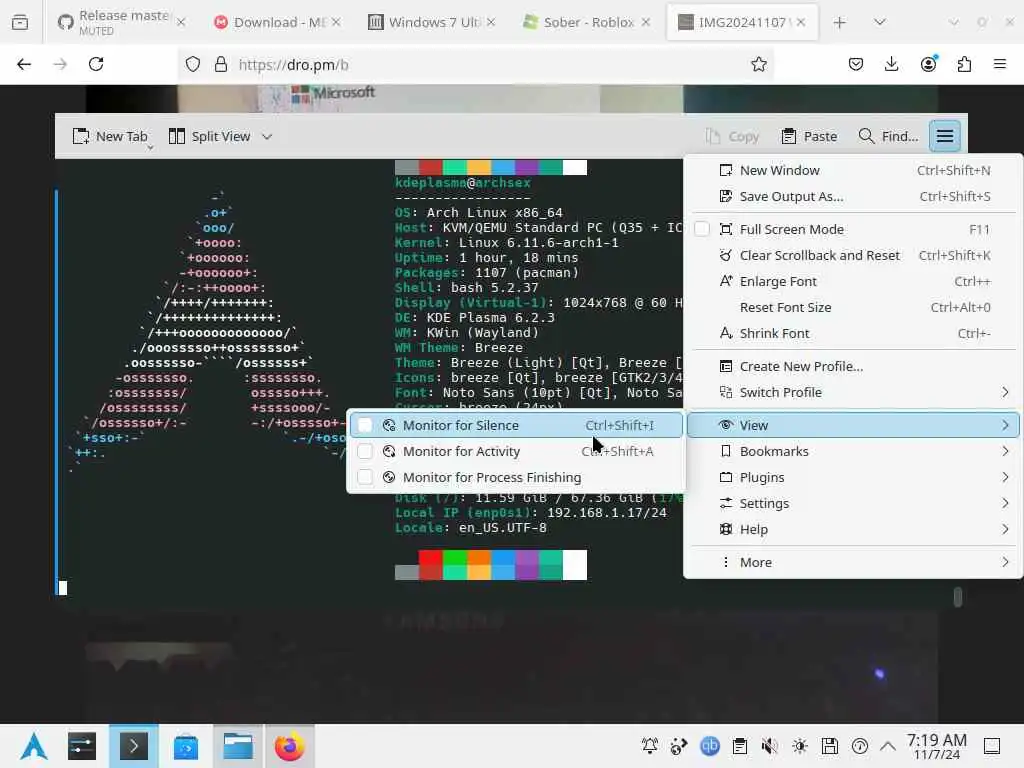The height and width of the screenshot is (768, 1024).
Task: List all tabs dropdown arrow
Action: [x=880, y=22]
